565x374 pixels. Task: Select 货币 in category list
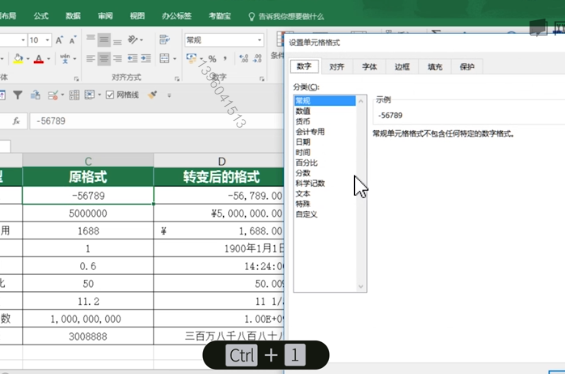point(303,121)
